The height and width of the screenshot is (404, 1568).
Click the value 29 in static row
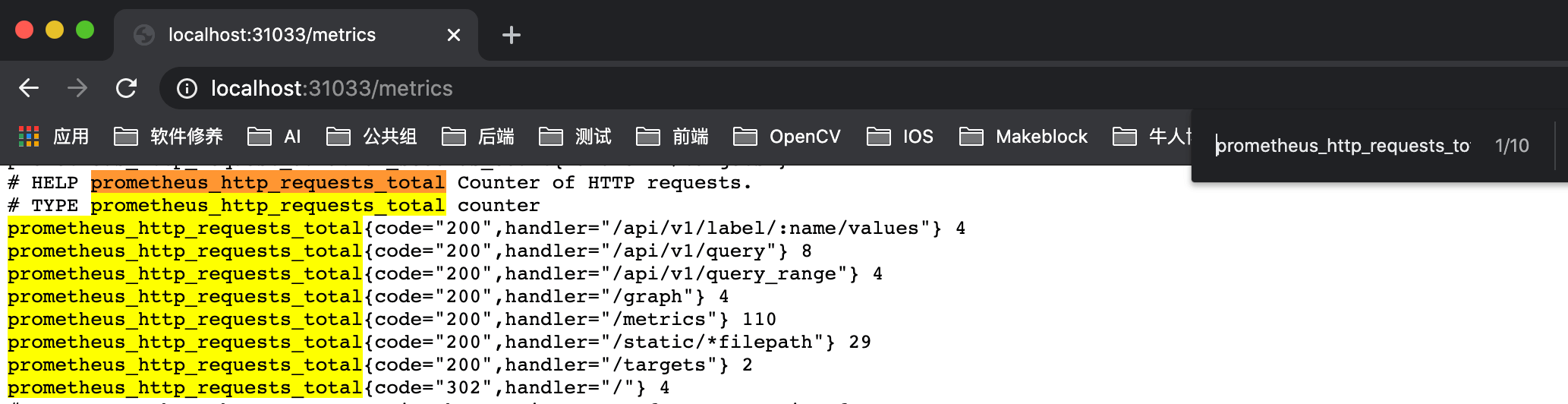click(x=860, y=342)
